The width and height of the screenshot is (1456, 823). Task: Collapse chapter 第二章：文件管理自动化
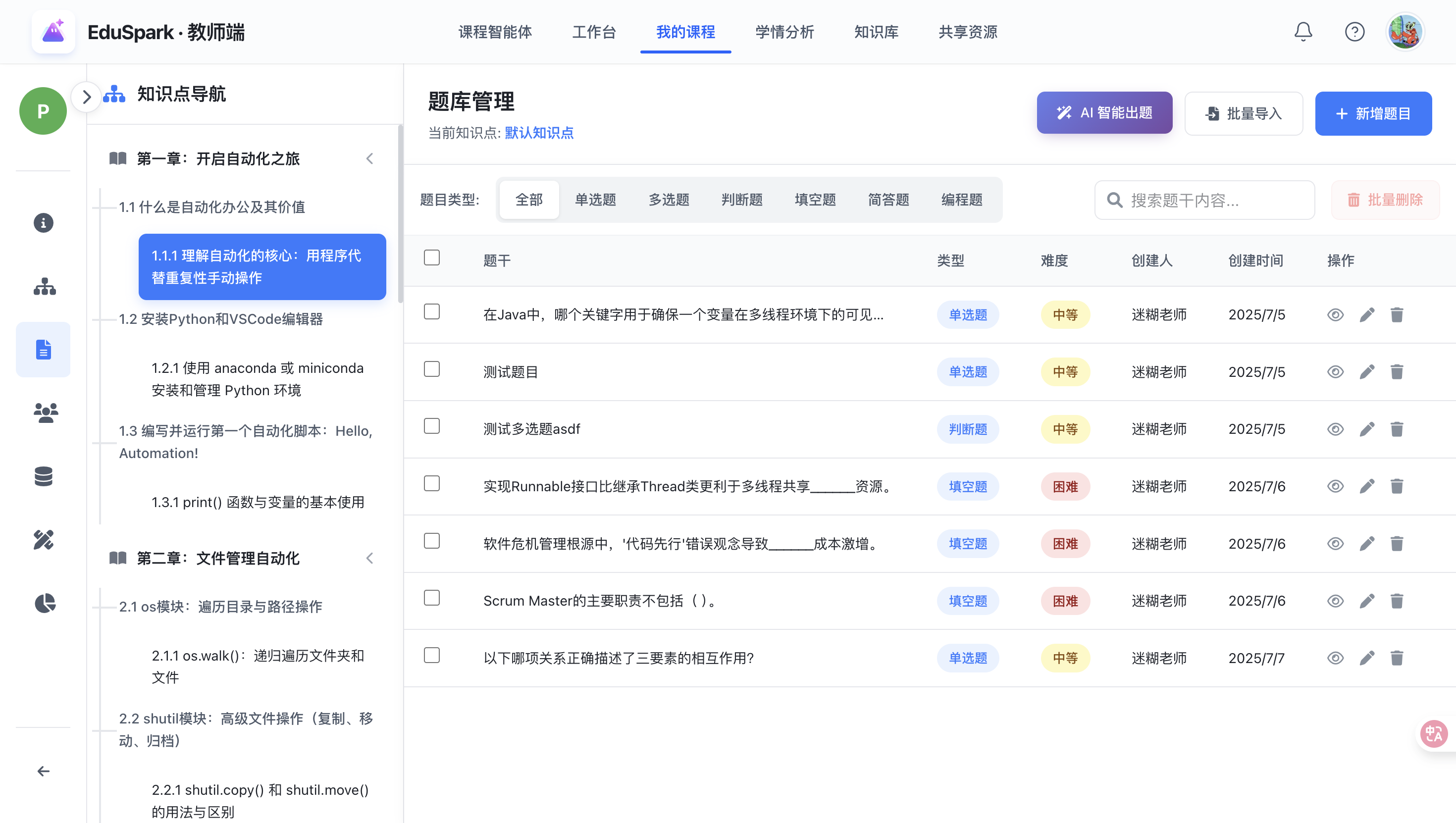click(x=369, y=559)
